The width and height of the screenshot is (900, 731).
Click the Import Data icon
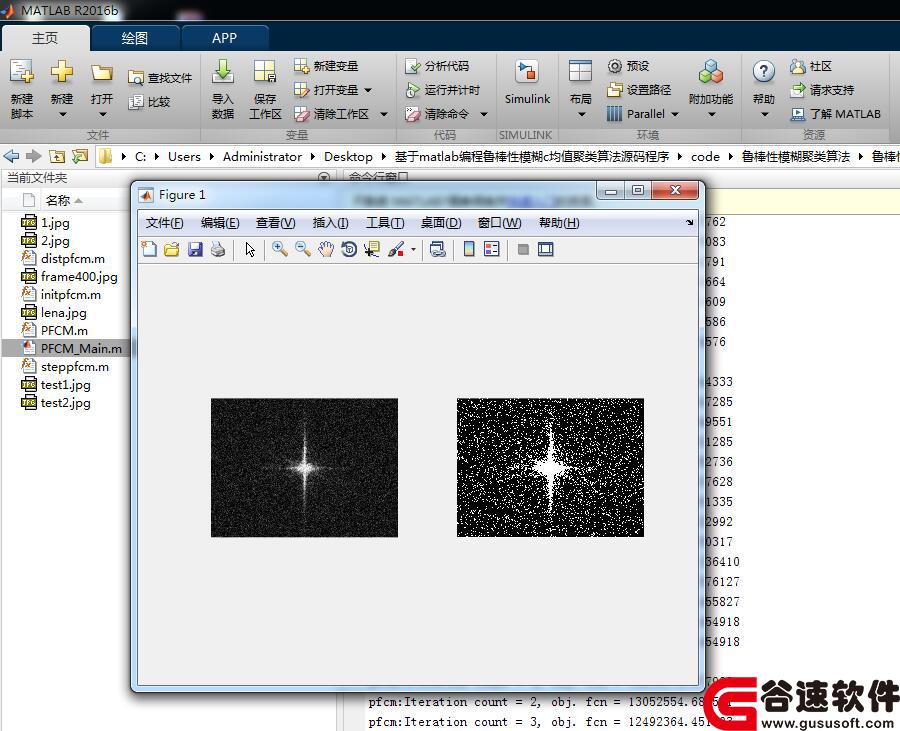223,72
